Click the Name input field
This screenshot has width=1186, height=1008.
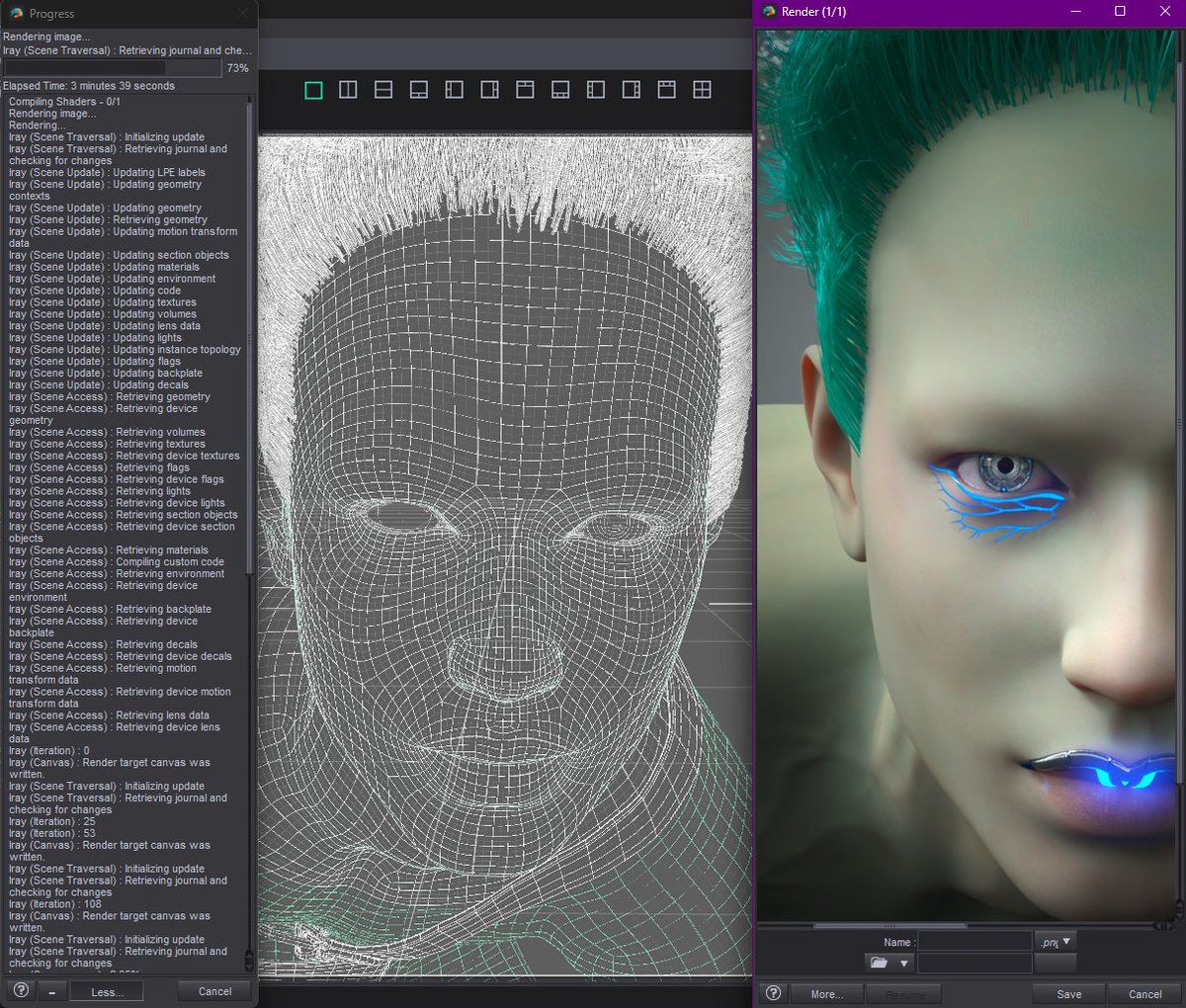click(975, 942)
